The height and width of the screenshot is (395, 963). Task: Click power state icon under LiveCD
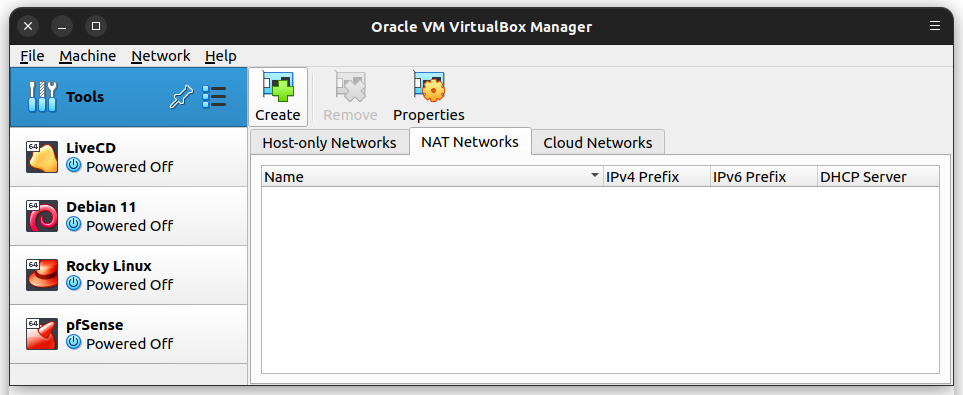click(74, 165)
